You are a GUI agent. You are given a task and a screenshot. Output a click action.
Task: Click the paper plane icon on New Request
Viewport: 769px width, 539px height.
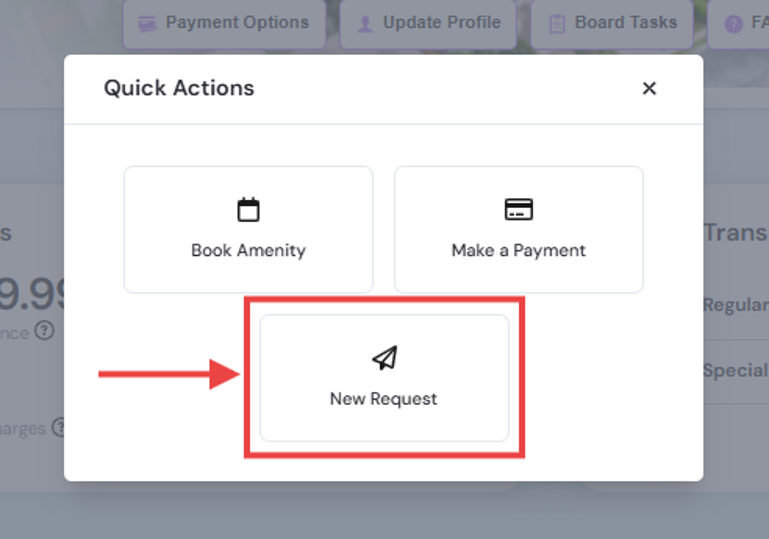click(385, 358)
